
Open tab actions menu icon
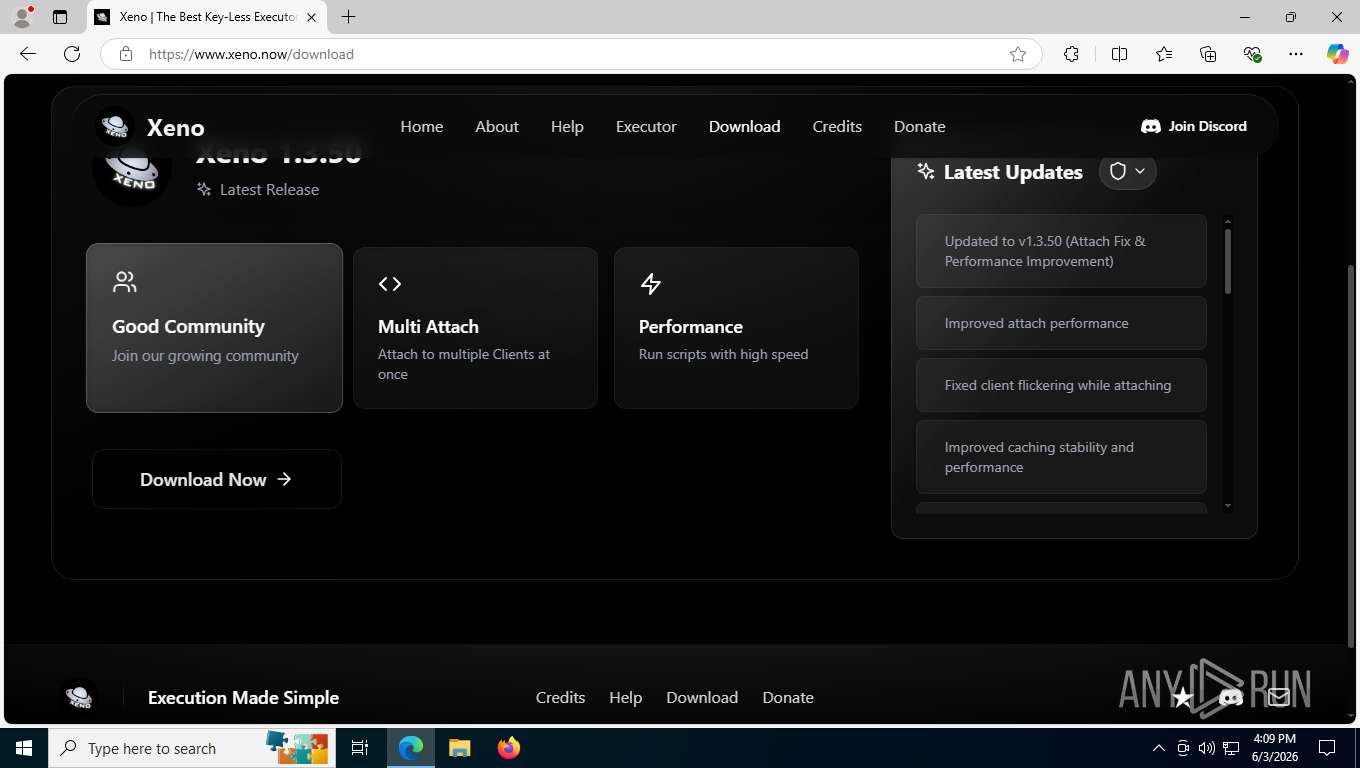(60, 17)
